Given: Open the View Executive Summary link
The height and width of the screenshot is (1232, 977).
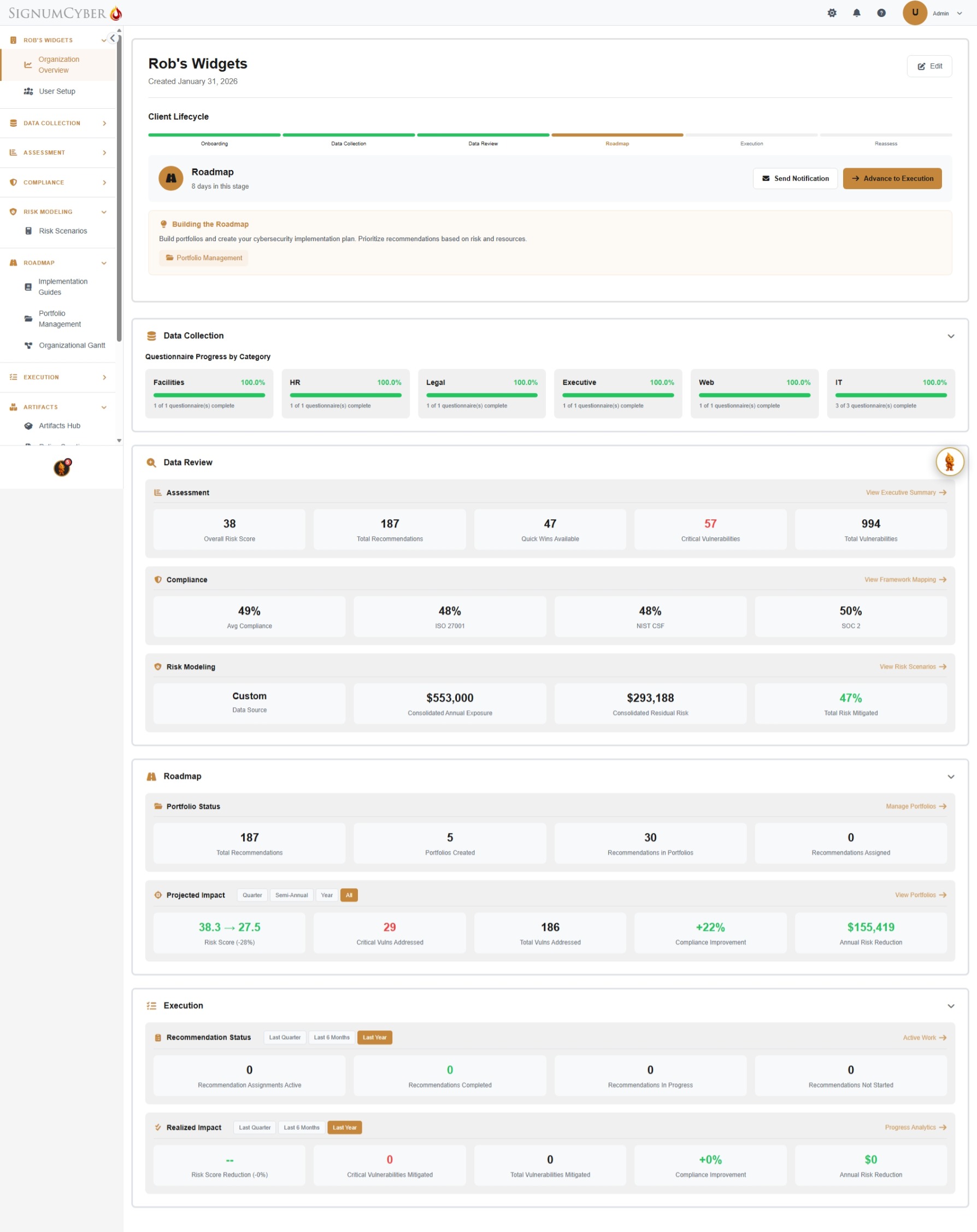Looking at the screenshot, I should tap(905, 492).
